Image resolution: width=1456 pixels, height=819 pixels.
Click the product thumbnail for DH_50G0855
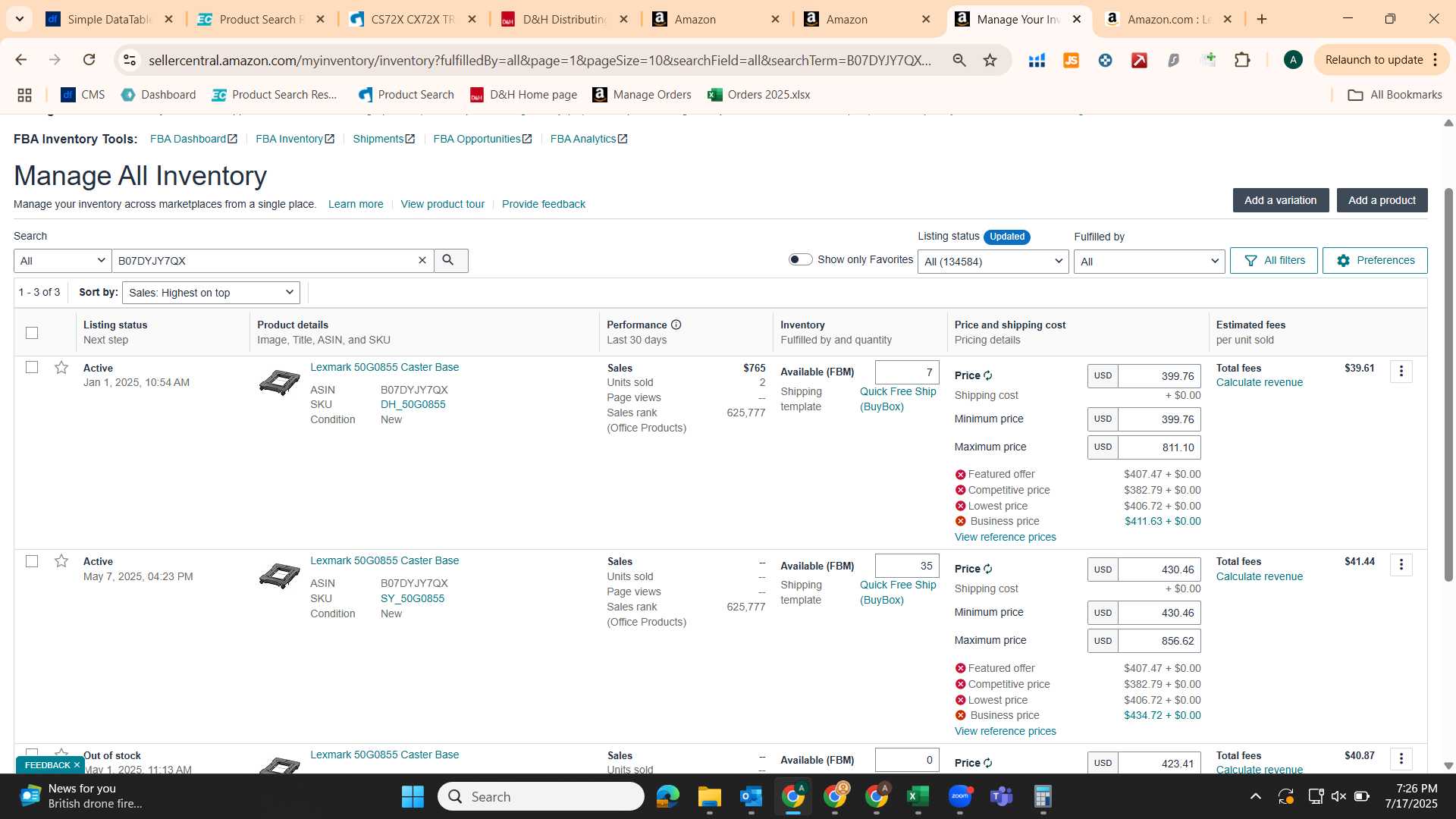point(279,382)
